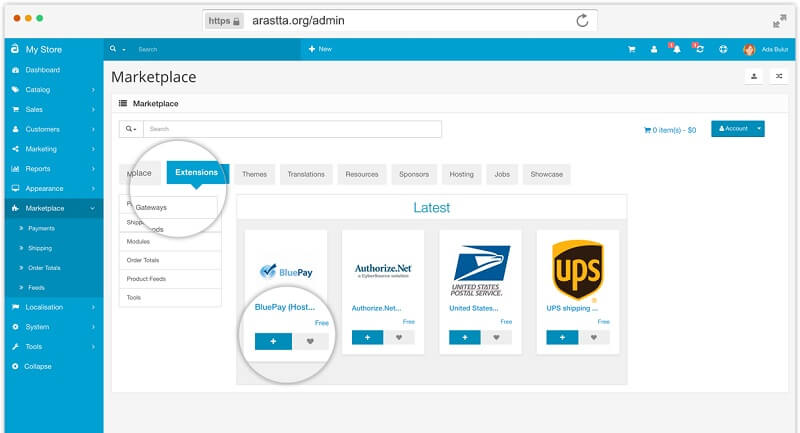Add Authorize.Net extension with plus button
Image resolution: width=800 pixels, height=433 pixels.
point(367,337)
